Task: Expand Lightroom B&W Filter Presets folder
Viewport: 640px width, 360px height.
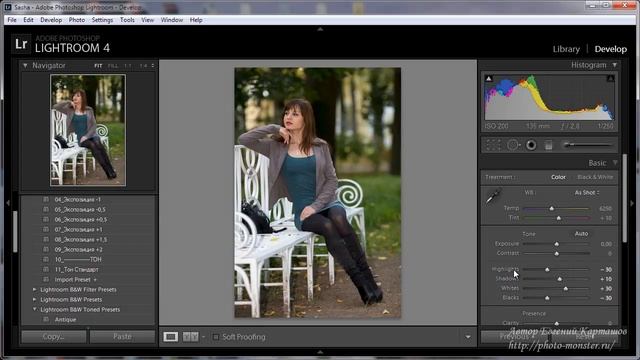Action: click(x=35, y=289)
